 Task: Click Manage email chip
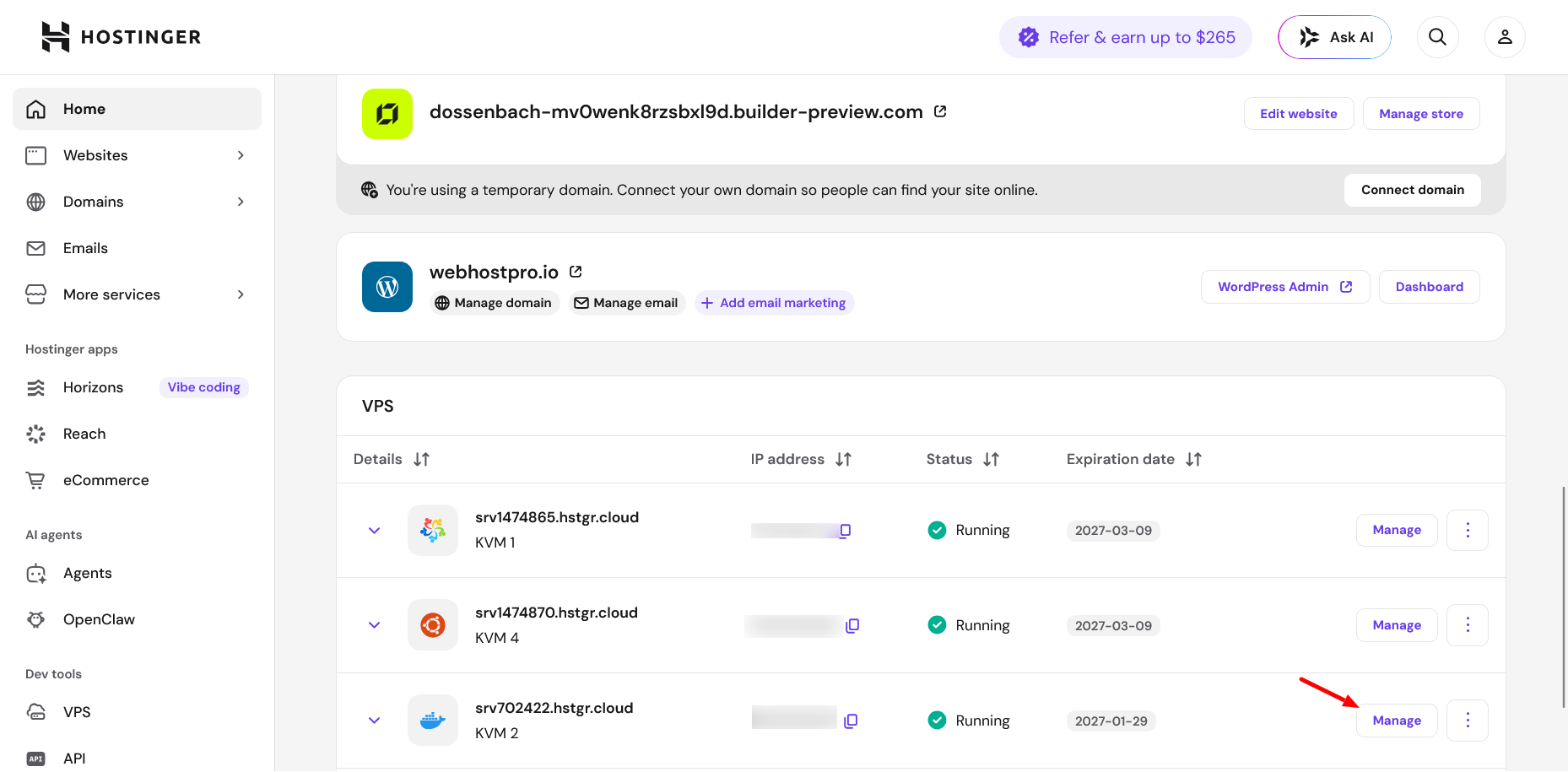626,303
